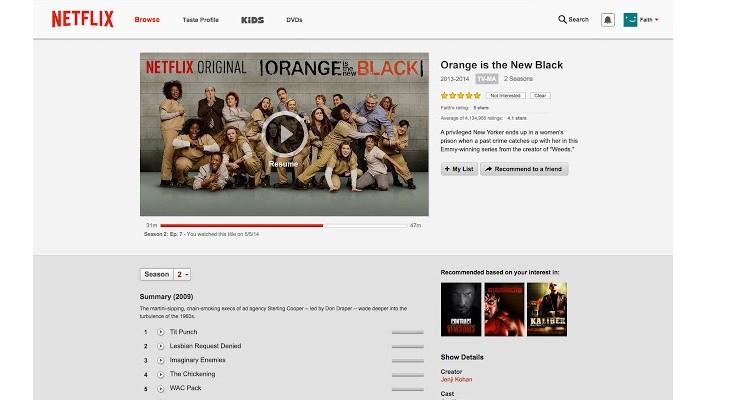This screenshot has width=730, height=400.
Task: Play episode 2 Lesbian Request Denied icon
Action: [x=161, y=346]
